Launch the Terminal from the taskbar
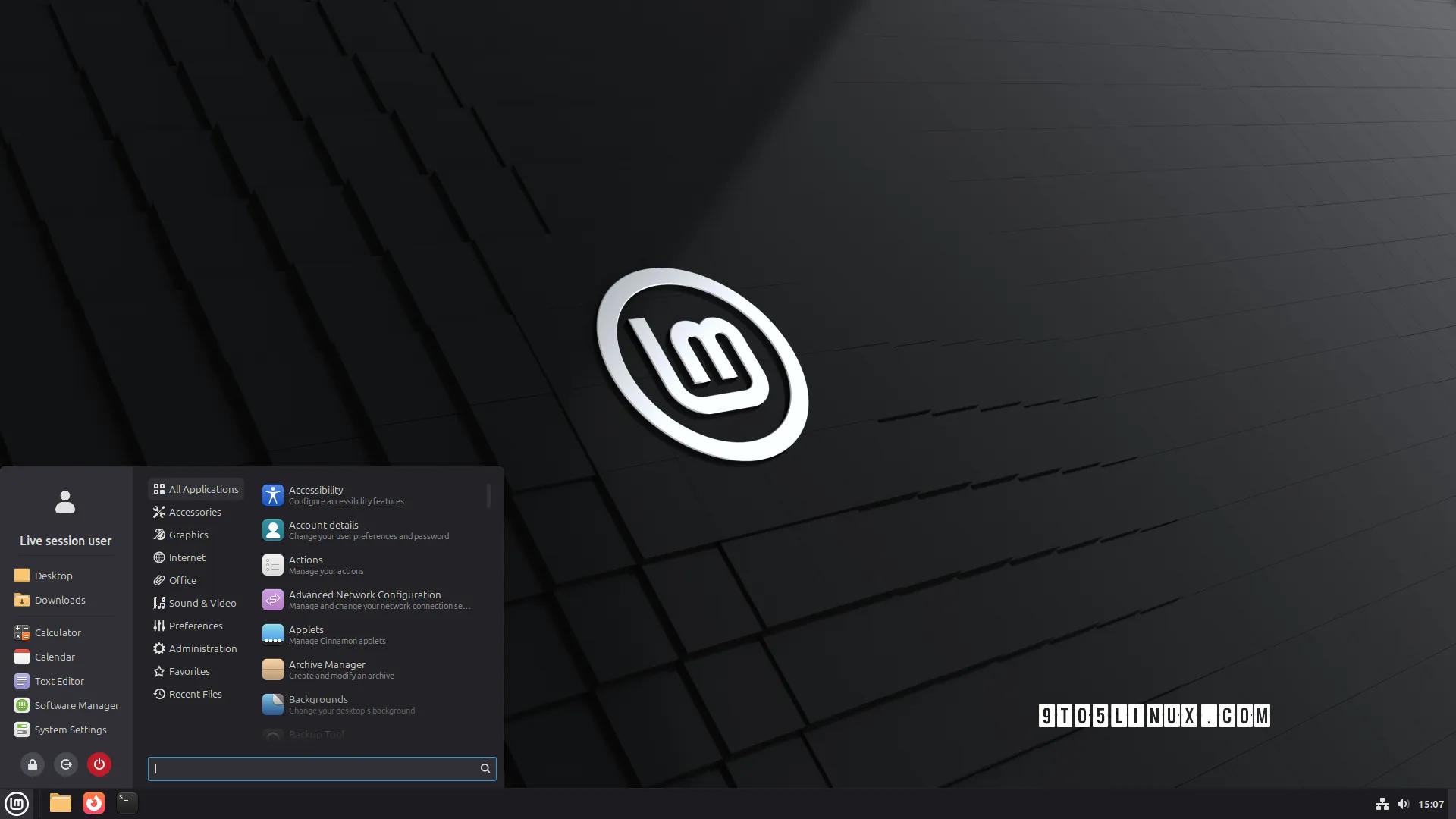The height and width of the screenshot is (819, 1456). (127, 803)
